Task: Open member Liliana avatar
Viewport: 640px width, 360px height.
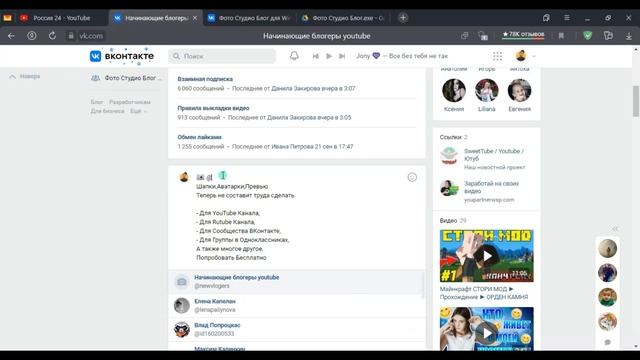Action: tap(487, 90)
